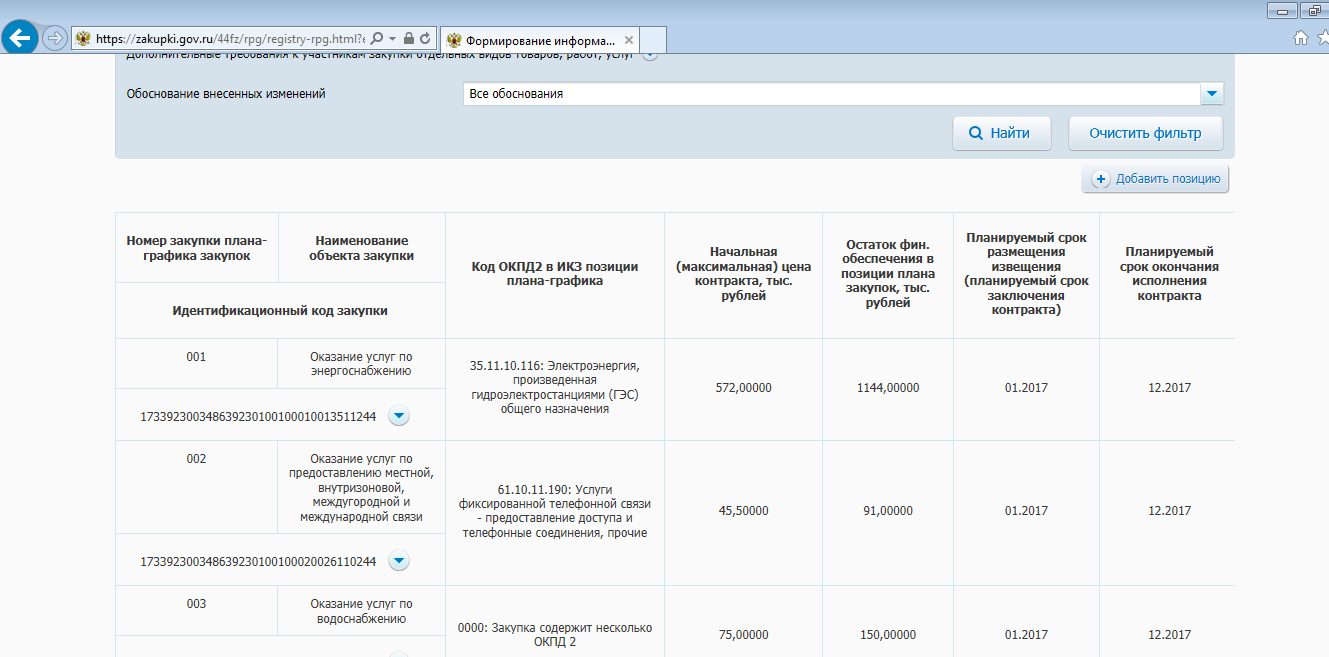Close the "Формирование информа..." tab

click(x=628, y=41)
